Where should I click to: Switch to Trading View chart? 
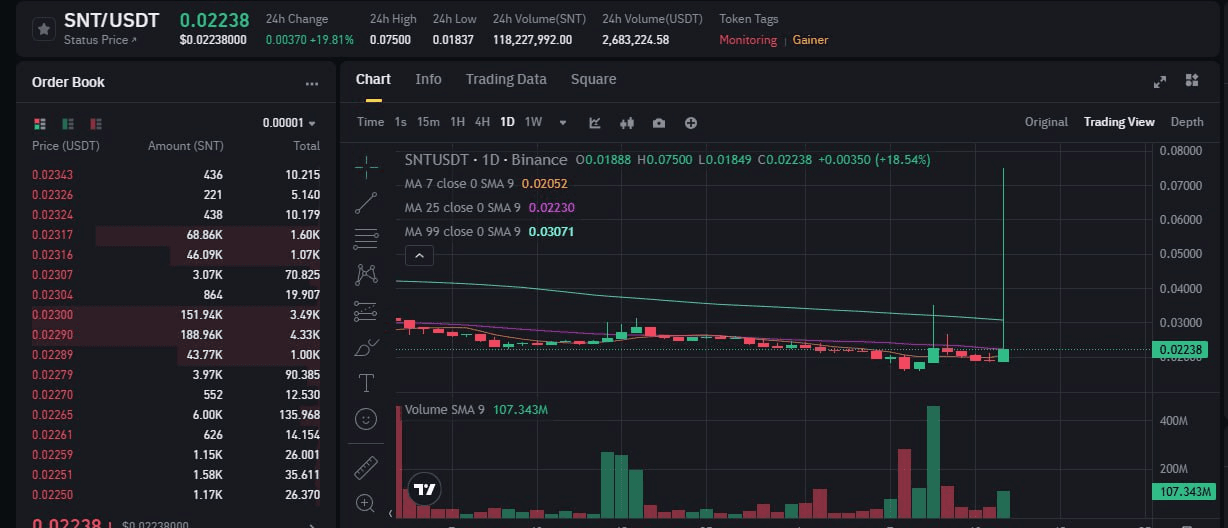point(1119,122)
